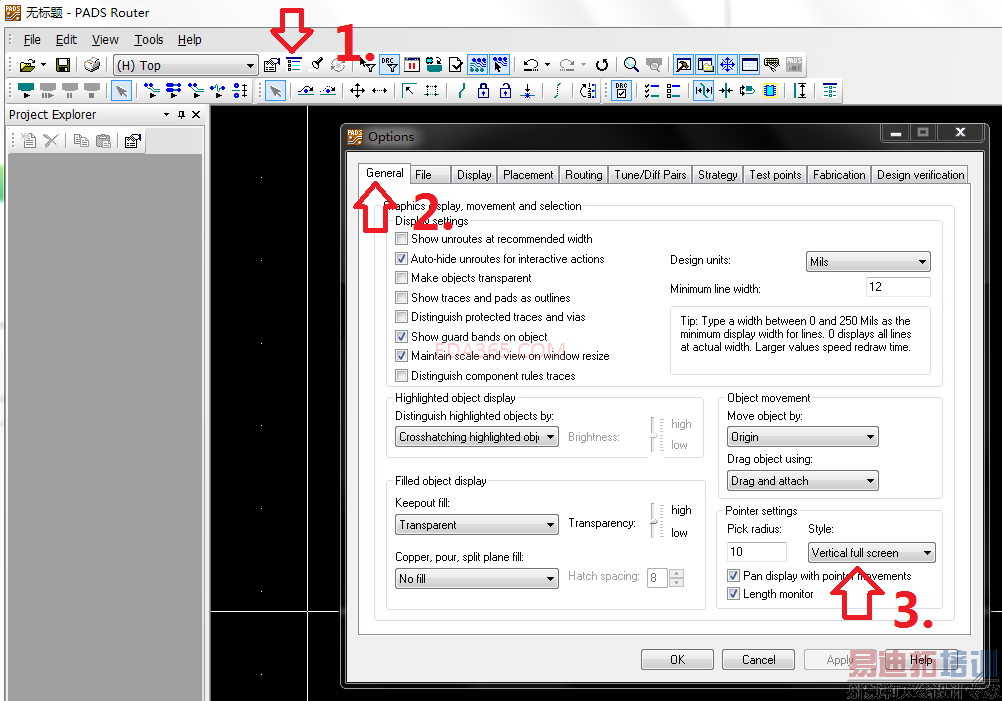Open the (H) Top layer dropdown
The width and height of the screenshot is (1002, 701).
(x=185, y=65)
